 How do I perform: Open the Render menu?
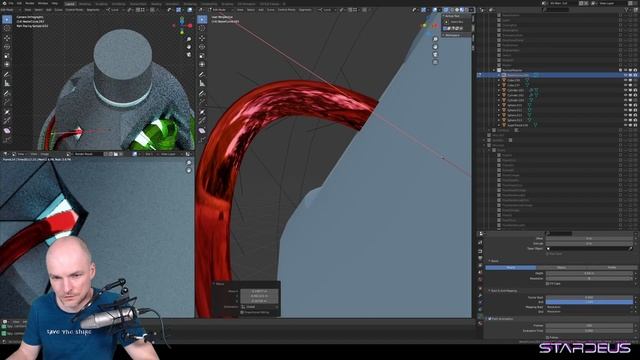pyautogui.click(x=30, y=3)
